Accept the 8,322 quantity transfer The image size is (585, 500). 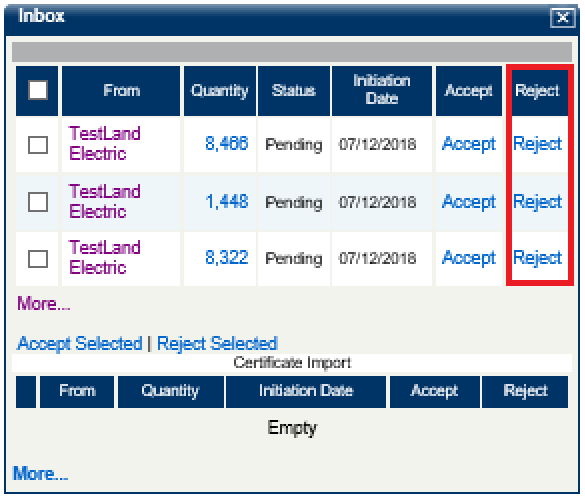pyautogui.click(x=469, y=258)
